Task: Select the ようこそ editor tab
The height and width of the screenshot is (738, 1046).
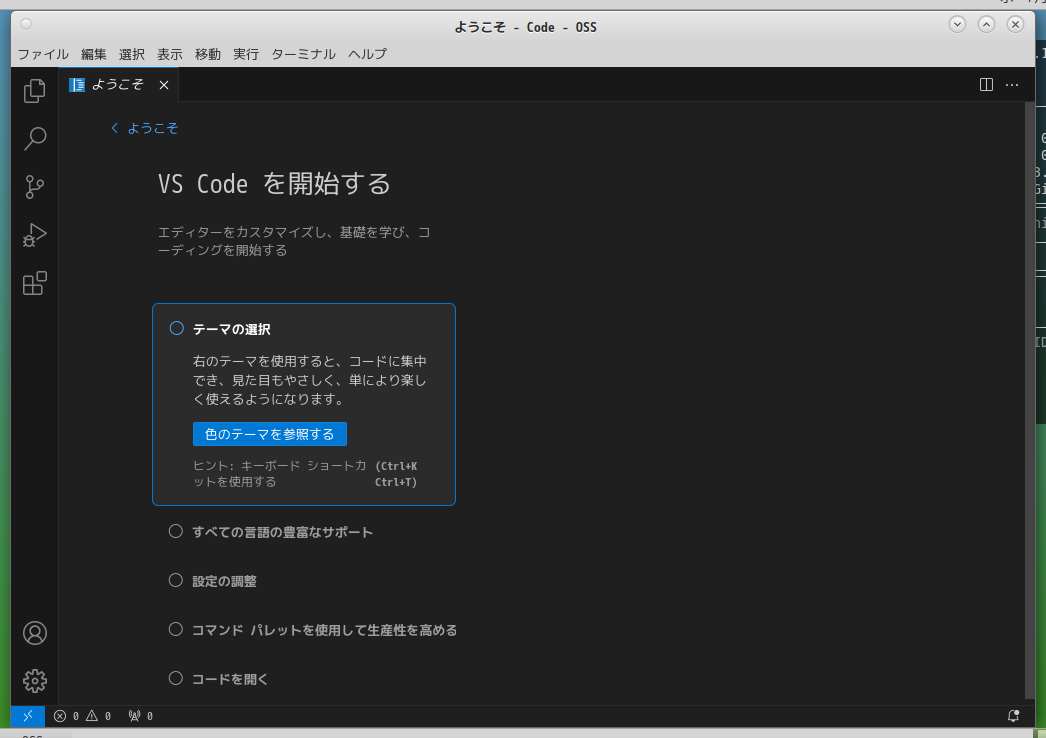Action: point(119,85)
